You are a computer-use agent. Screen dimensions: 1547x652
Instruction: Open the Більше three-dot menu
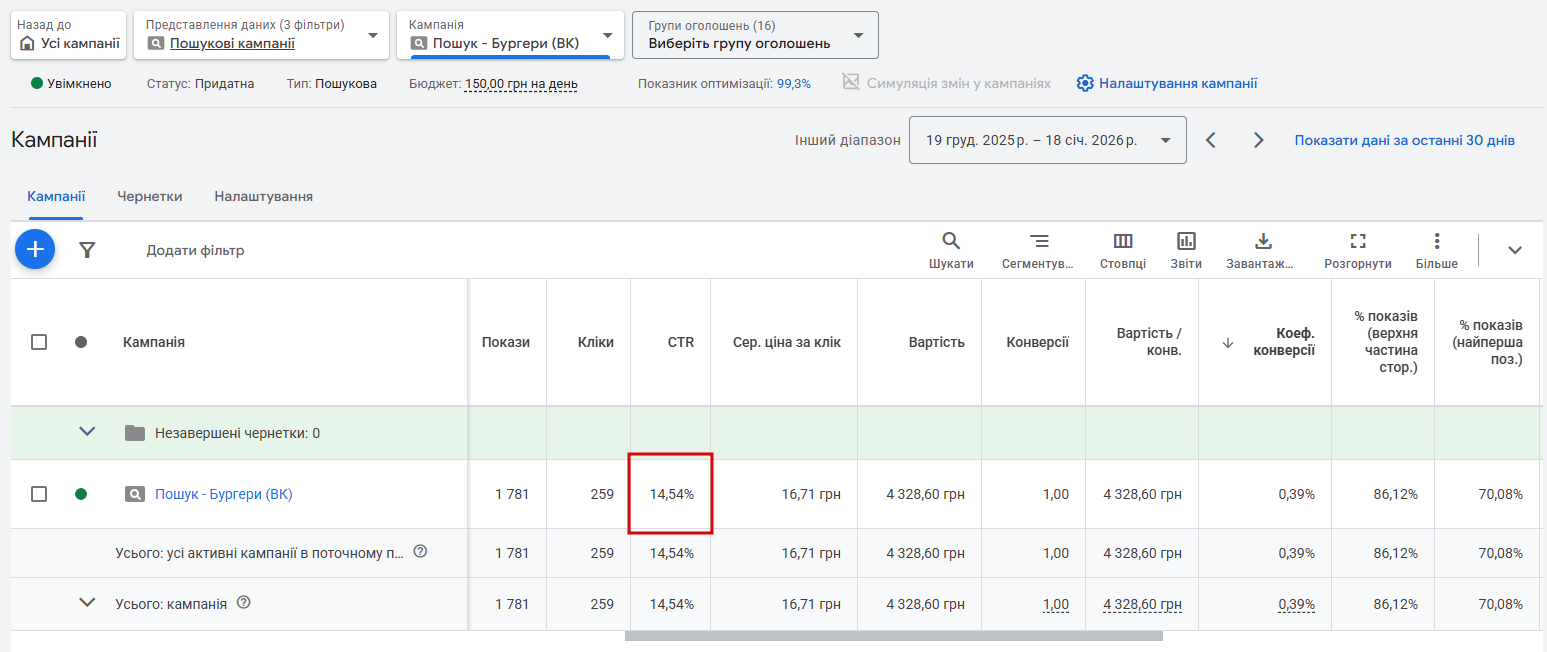pos(1436,249)
